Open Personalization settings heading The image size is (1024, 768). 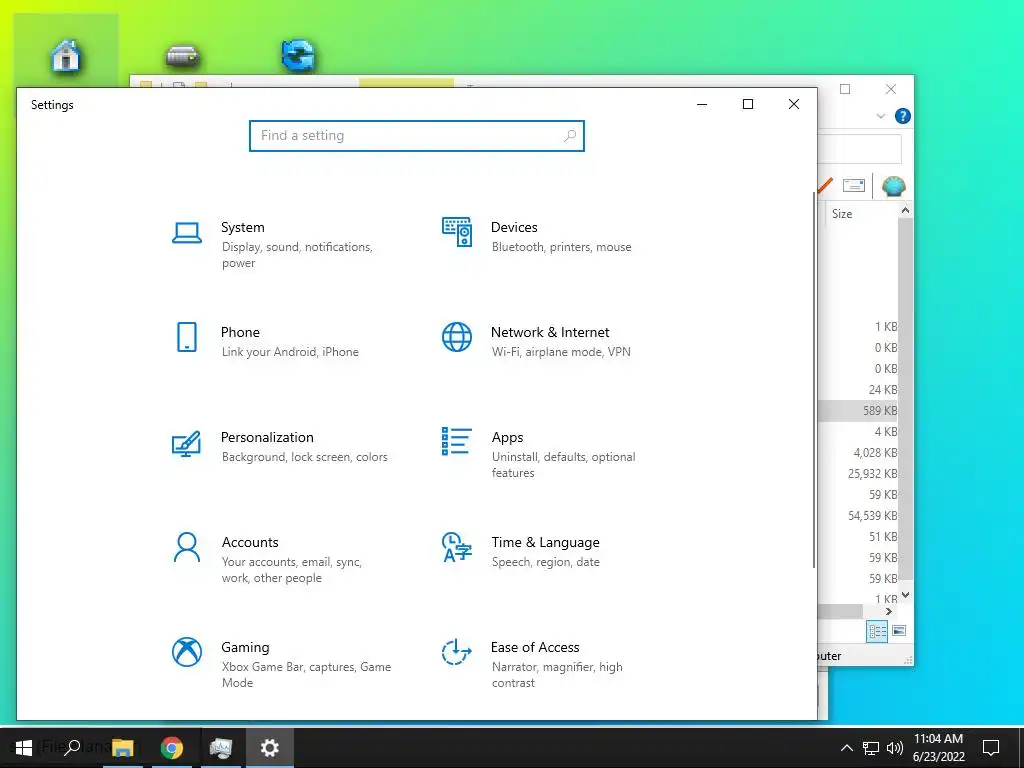click(267, 438)
